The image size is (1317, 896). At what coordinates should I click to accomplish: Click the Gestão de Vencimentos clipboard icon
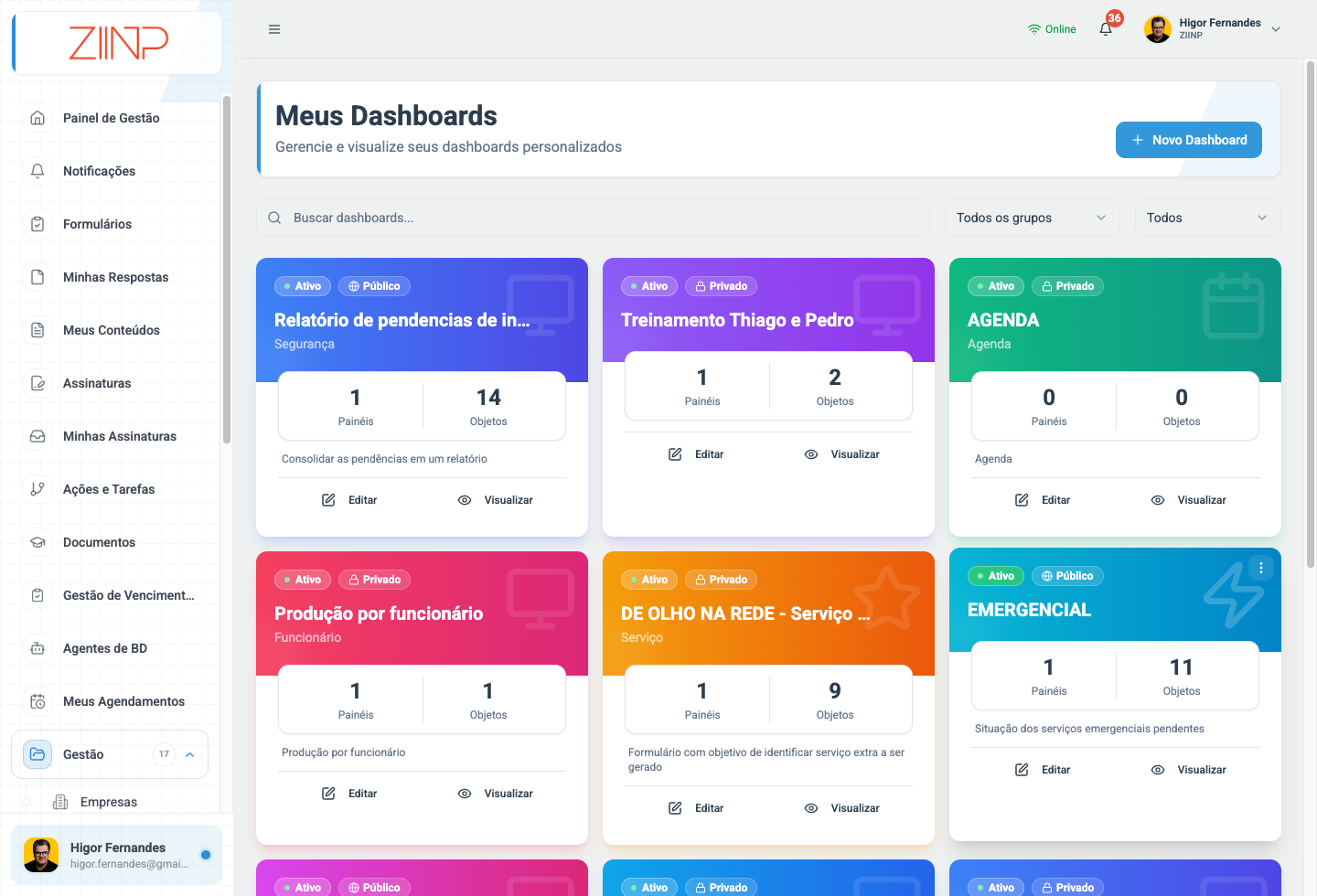[37, 595]
